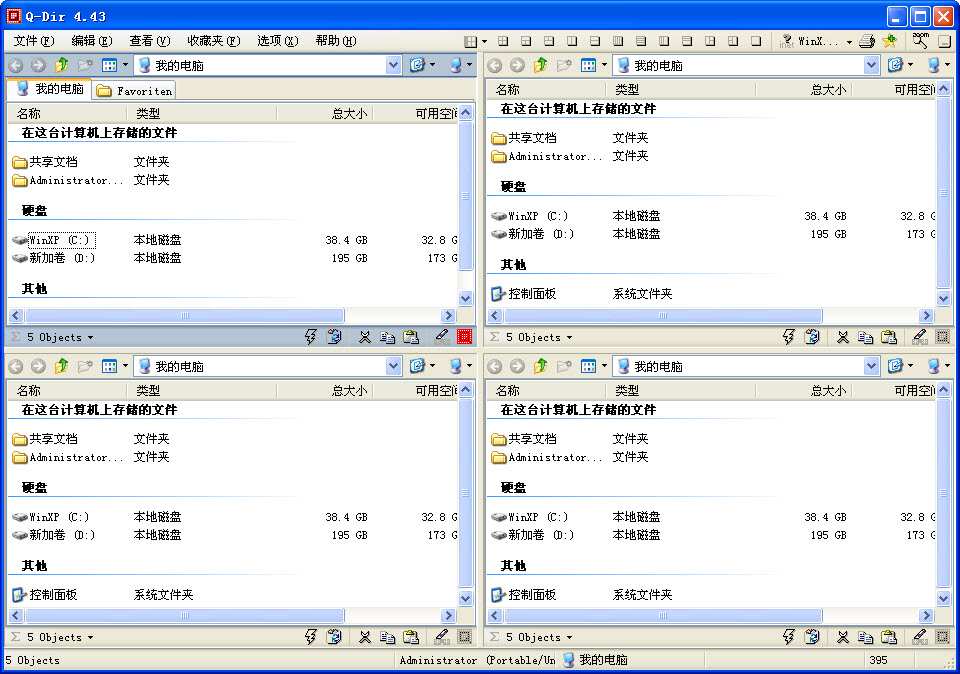
Task: Select the 我的电脑 tab in the upper-left pane
Action: 50,89
